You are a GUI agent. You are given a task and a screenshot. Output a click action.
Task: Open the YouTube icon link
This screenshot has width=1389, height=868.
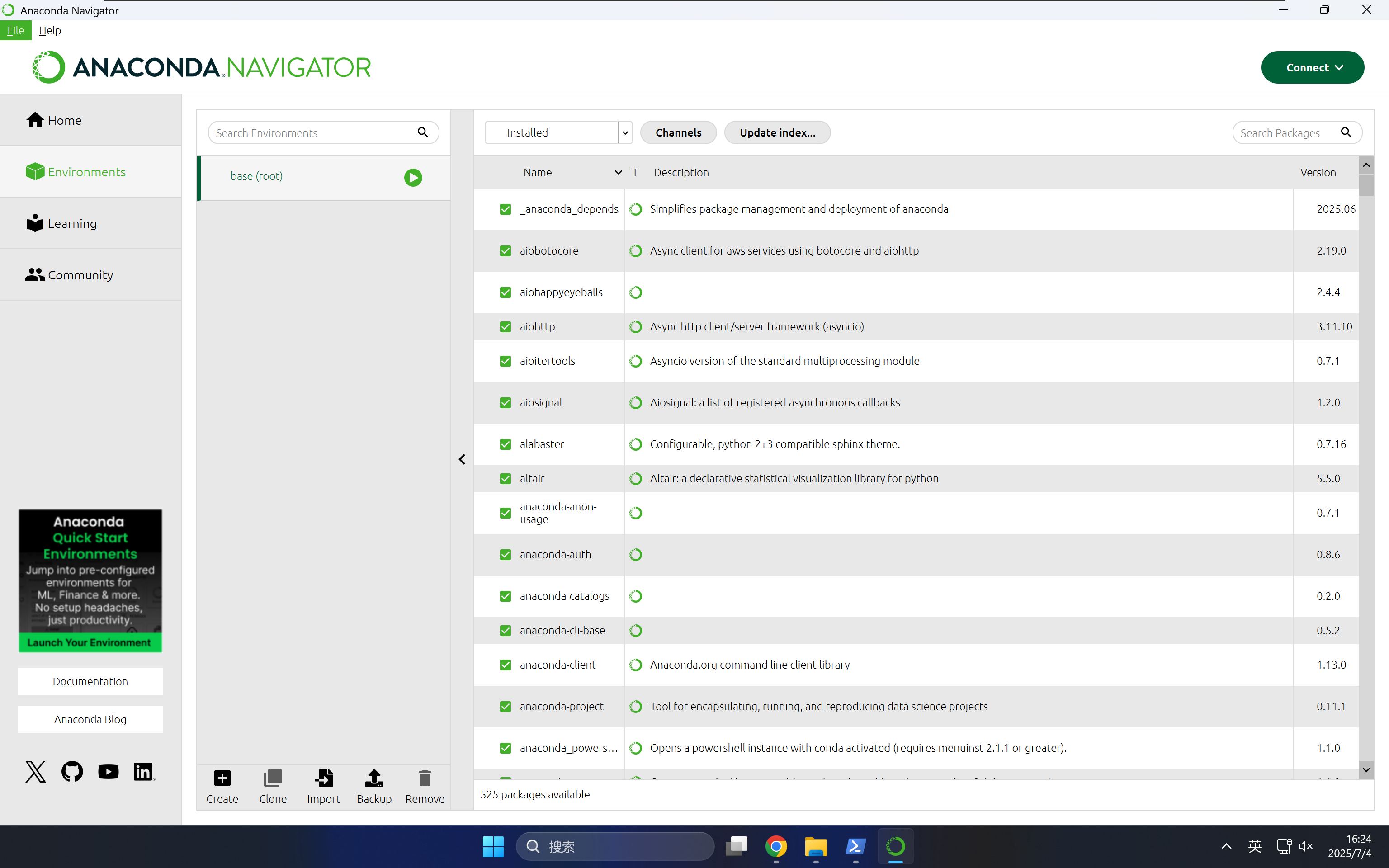[108, 772]
